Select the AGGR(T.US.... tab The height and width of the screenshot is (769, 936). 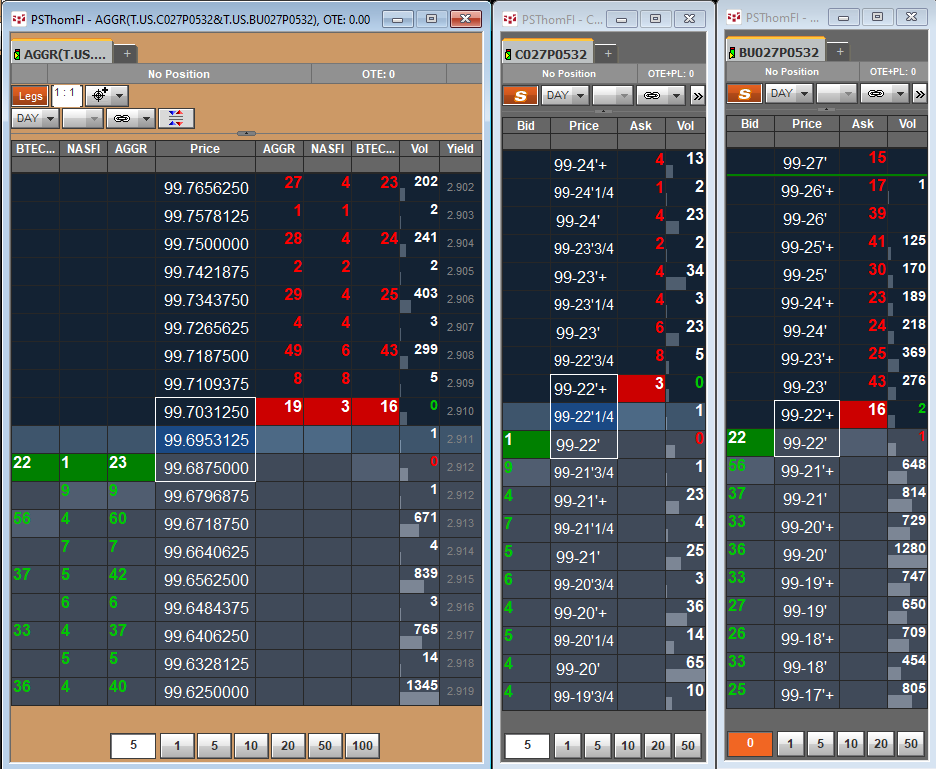click(x=62, y=54)
